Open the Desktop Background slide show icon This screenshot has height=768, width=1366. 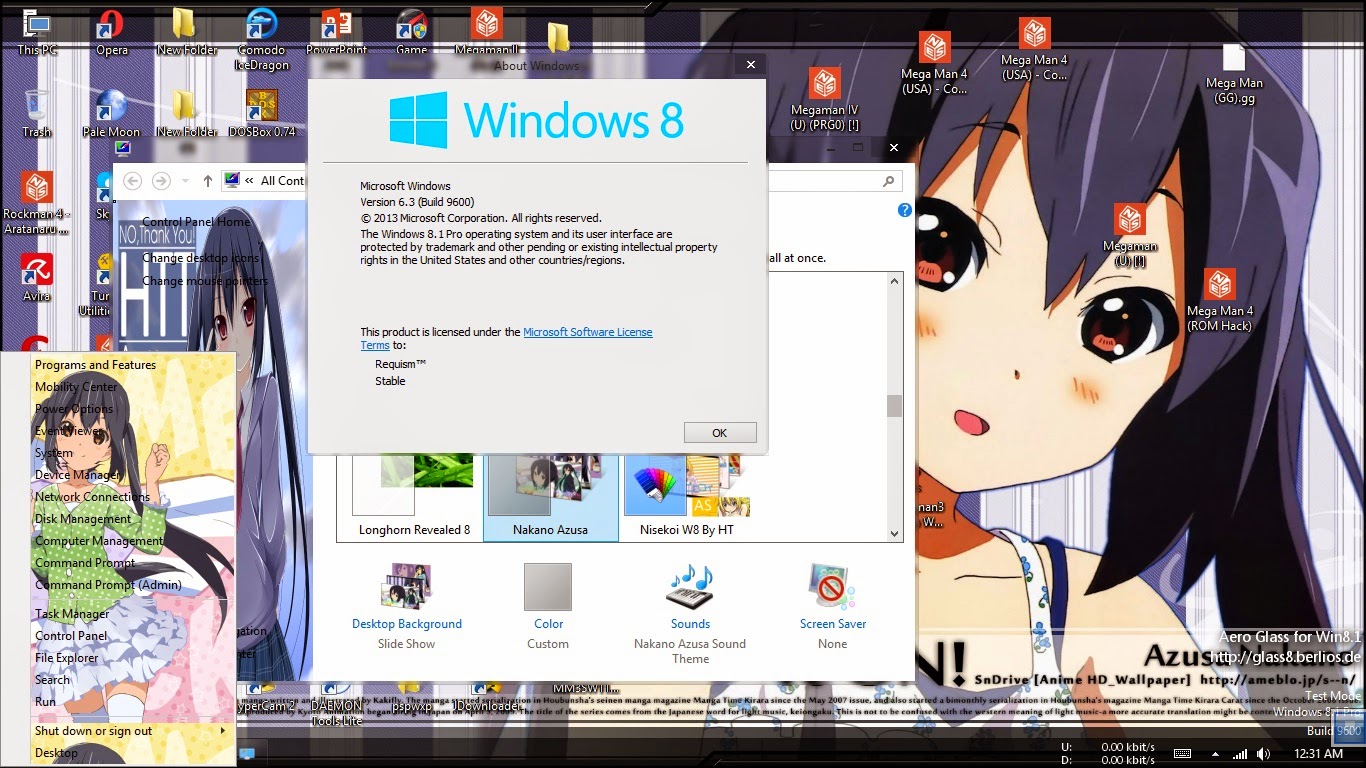click(406, 589)
